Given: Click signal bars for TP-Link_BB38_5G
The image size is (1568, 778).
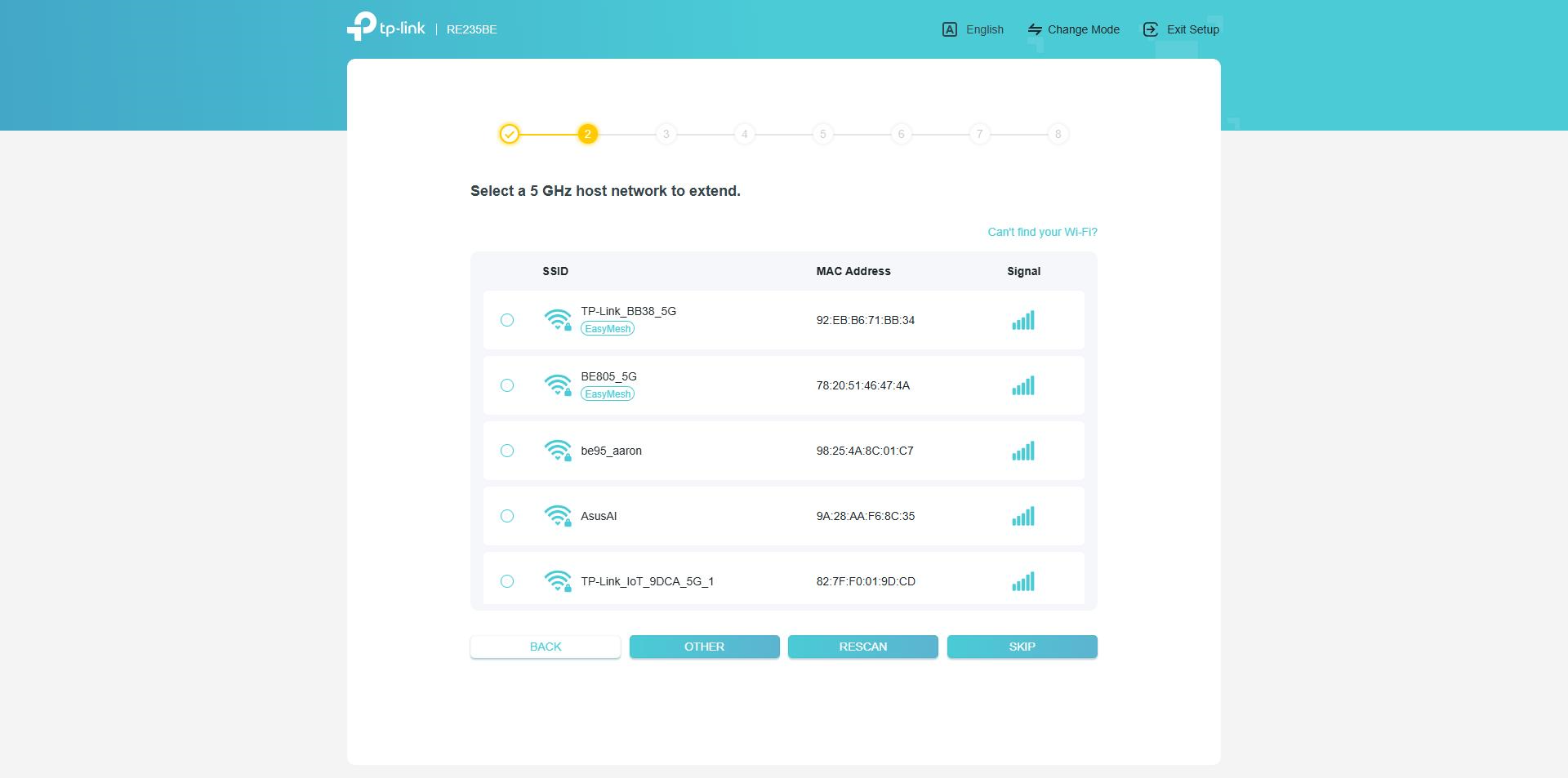Looking at the screenshot, I should point(1023,320).
